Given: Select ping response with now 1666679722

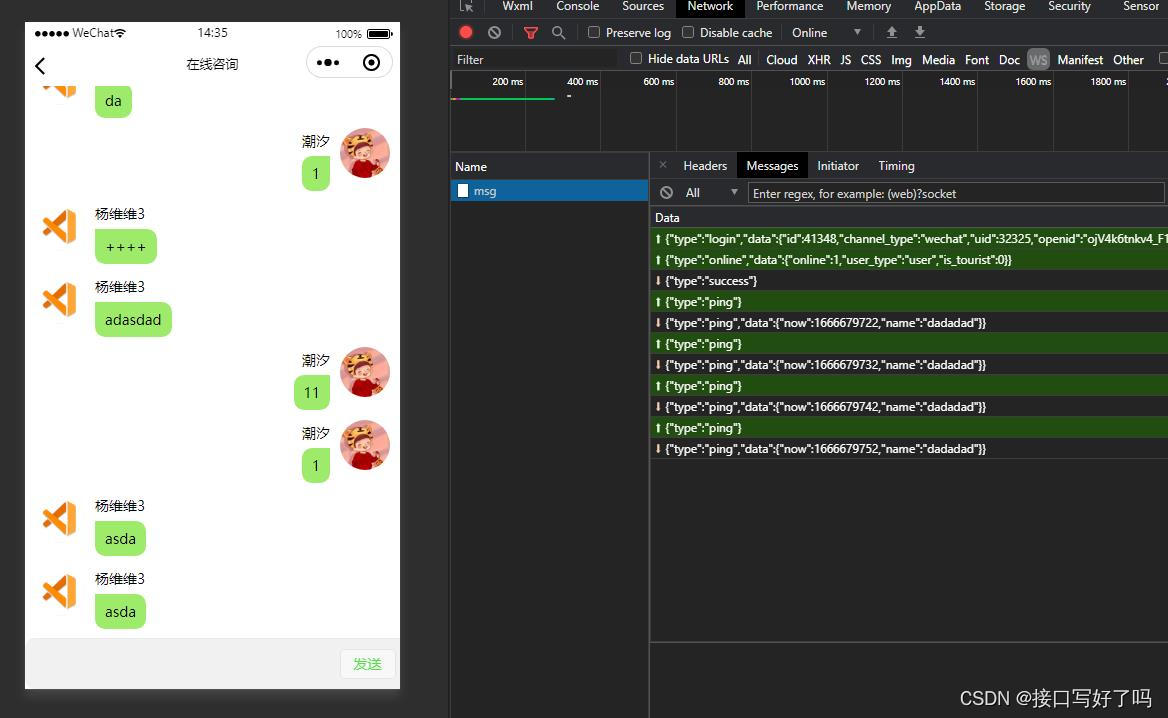Looking at the screenshot, I should (909, 323).
